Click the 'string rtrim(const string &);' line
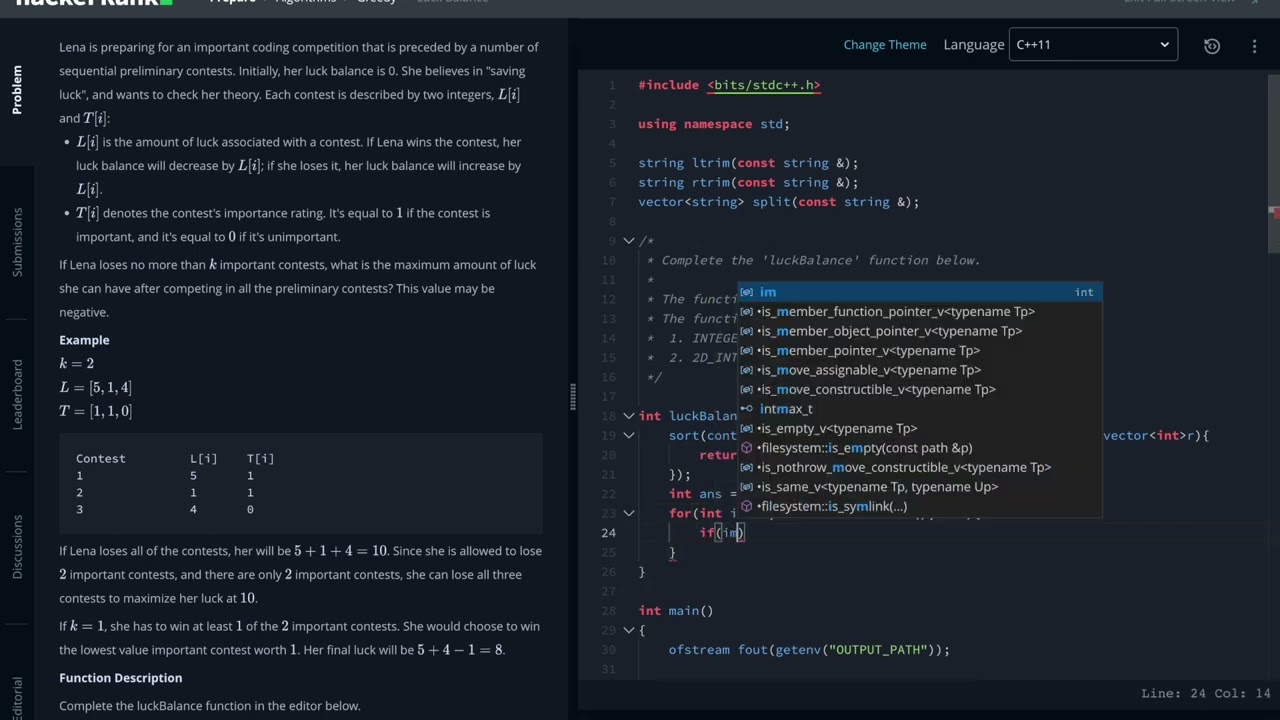Screen dimensions: 1280x720 [x=748, y=182]
